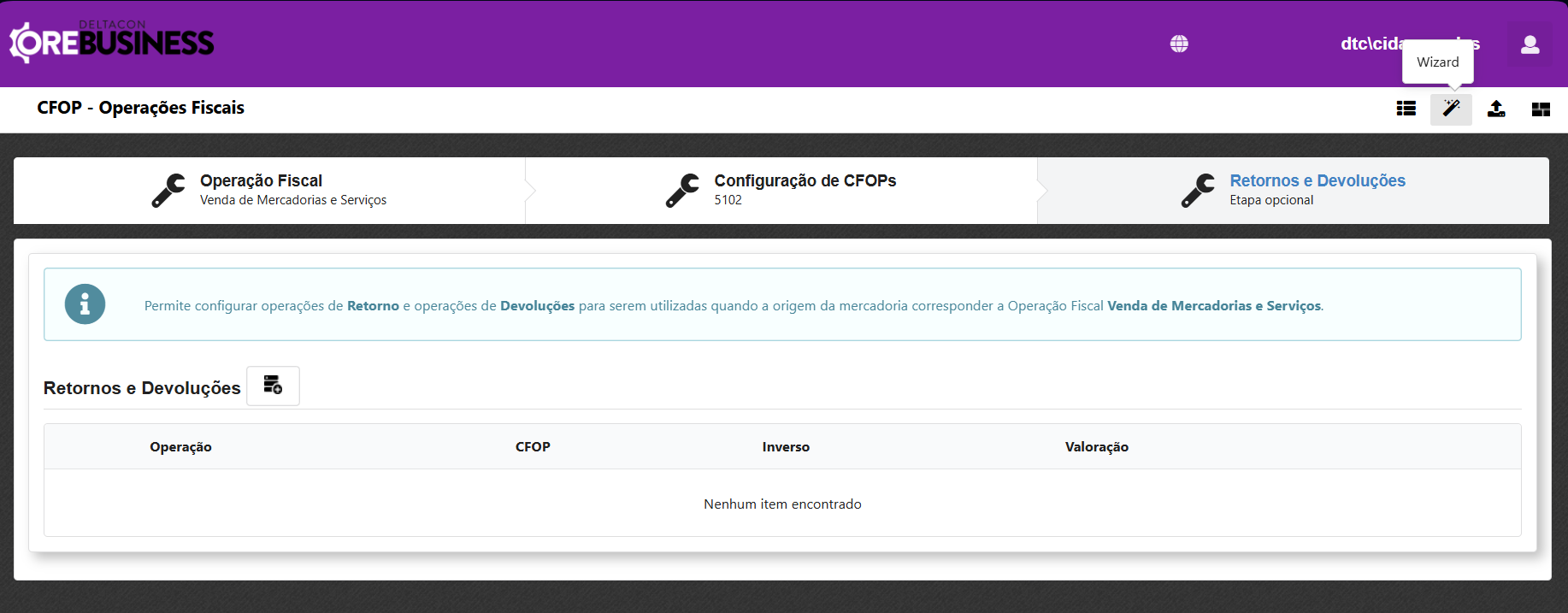Sort by the Operação column header

click(x=180, y=447)
